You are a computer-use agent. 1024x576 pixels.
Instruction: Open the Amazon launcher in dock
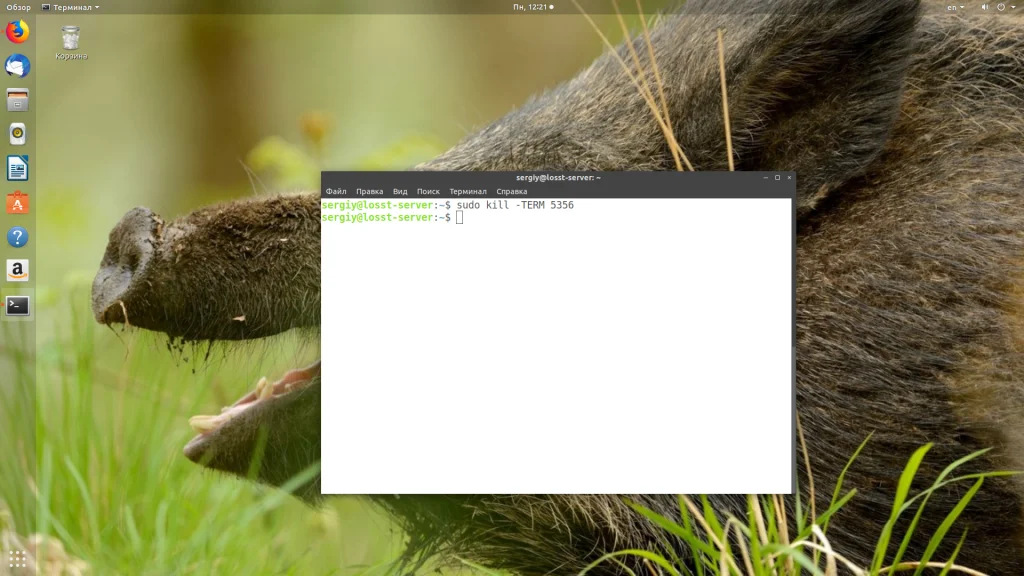(x=18, y=270)
